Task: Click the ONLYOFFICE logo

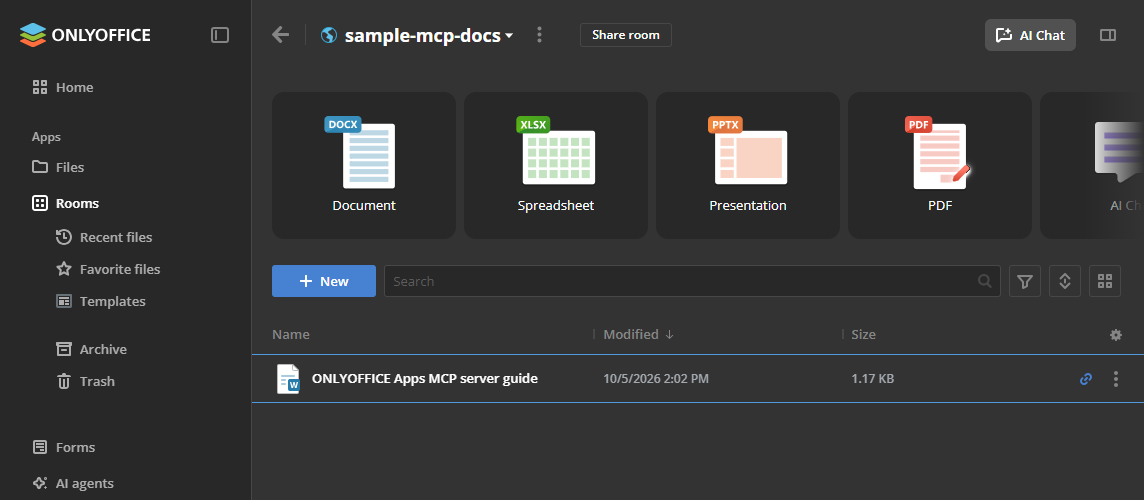Action: (85, 34)
